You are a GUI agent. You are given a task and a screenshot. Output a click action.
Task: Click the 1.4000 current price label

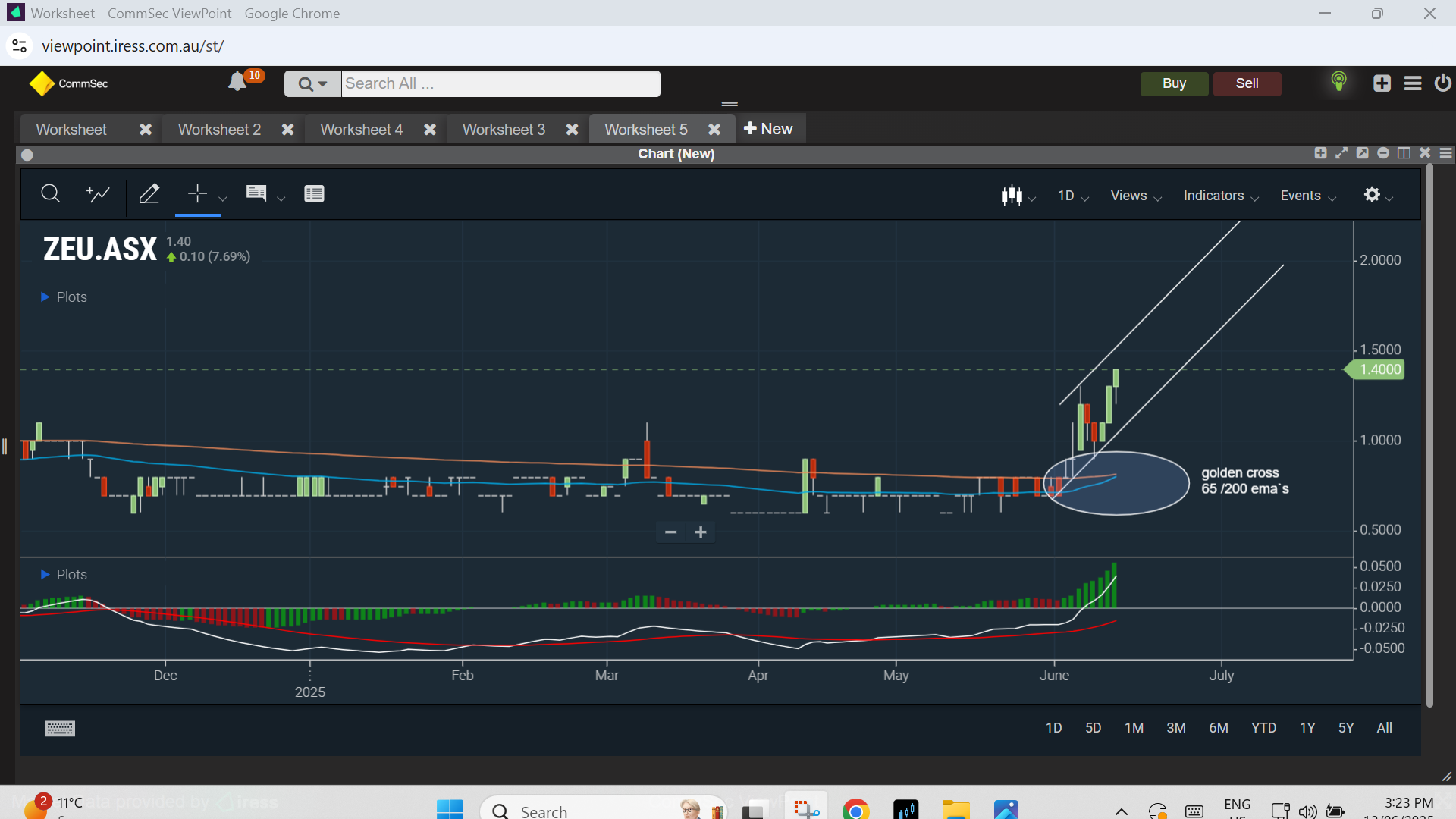coord(1376,369)
